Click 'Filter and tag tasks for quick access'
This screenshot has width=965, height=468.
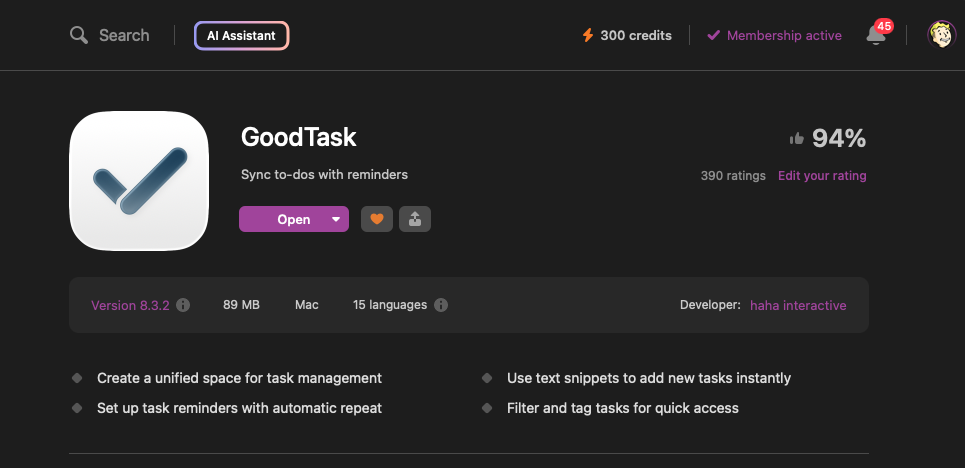pyautogui.click(x=623, y=408)
